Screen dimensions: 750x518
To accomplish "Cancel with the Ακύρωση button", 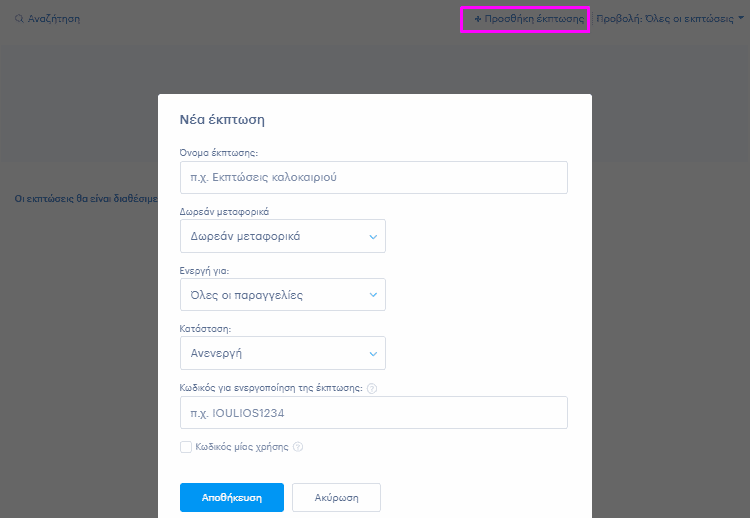I will [336, 497].
